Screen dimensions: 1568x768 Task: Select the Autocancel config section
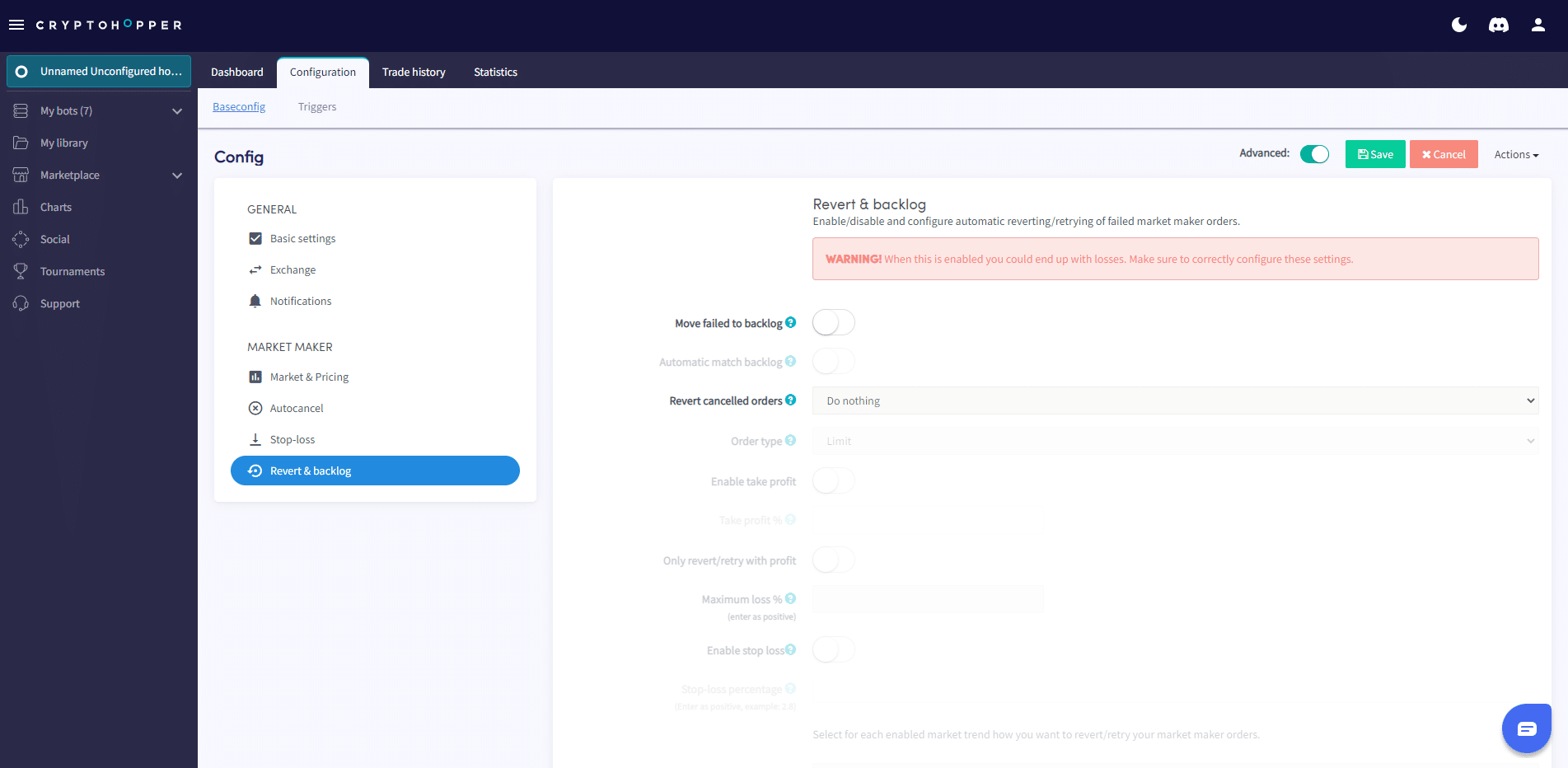point(375,408)
